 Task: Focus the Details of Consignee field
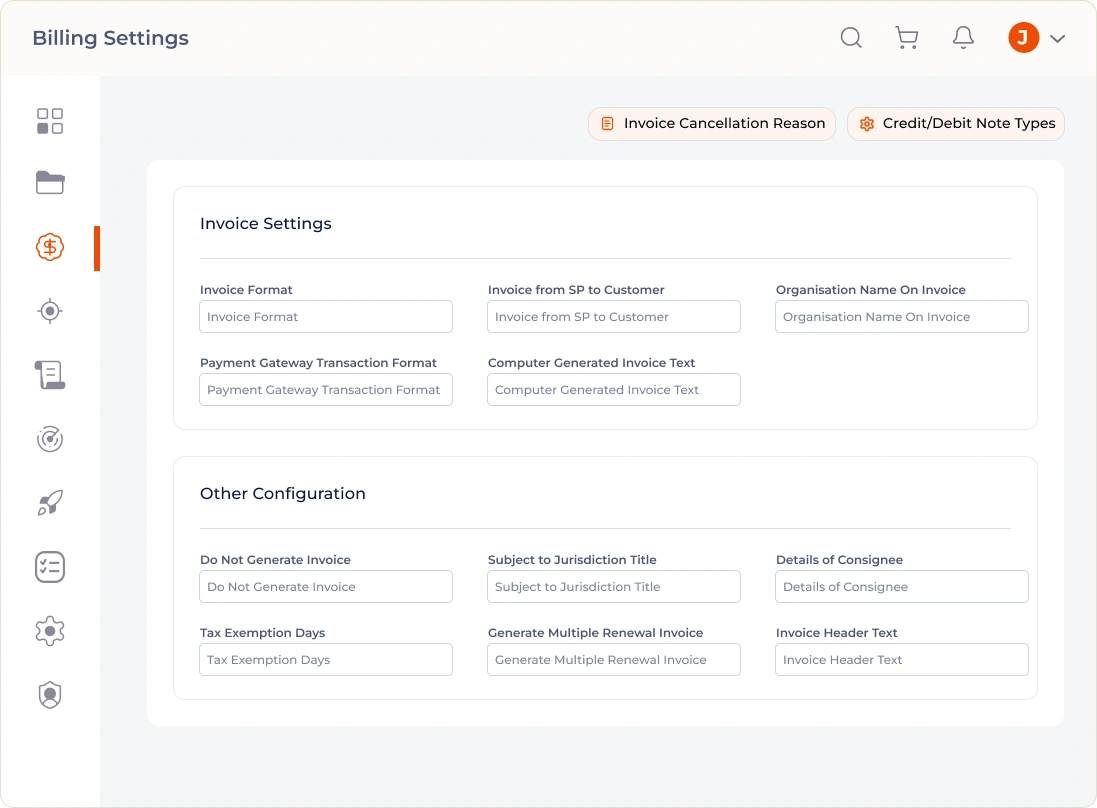click(902, 587)
